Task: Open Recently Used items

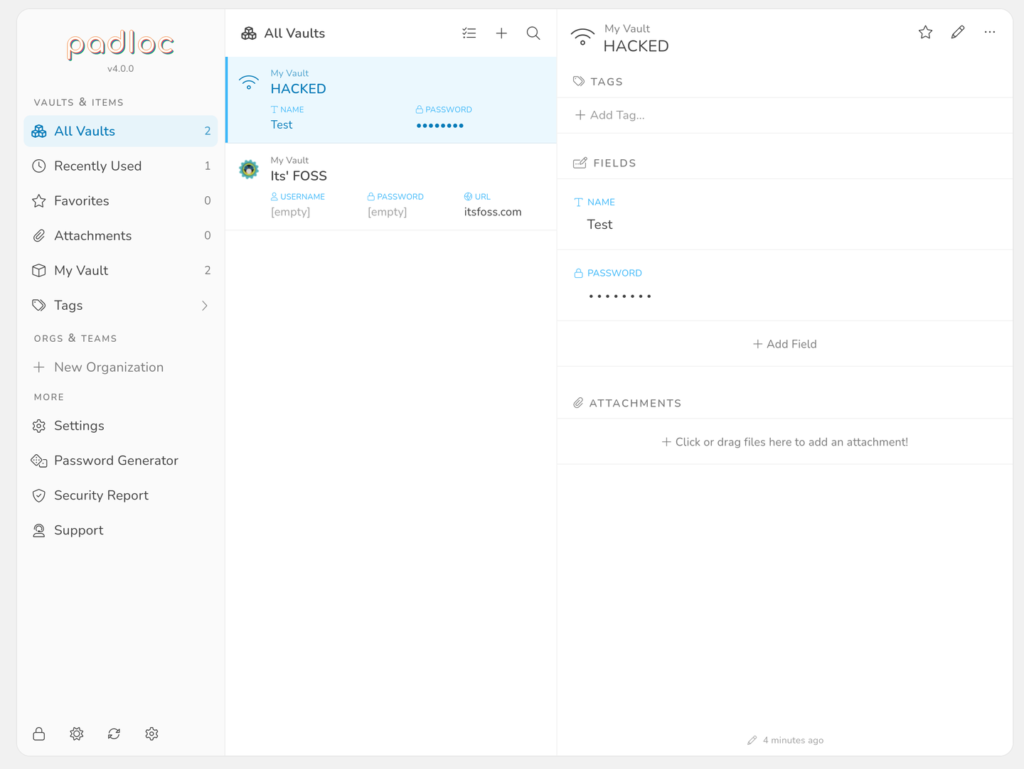Action: click(121, 166)
